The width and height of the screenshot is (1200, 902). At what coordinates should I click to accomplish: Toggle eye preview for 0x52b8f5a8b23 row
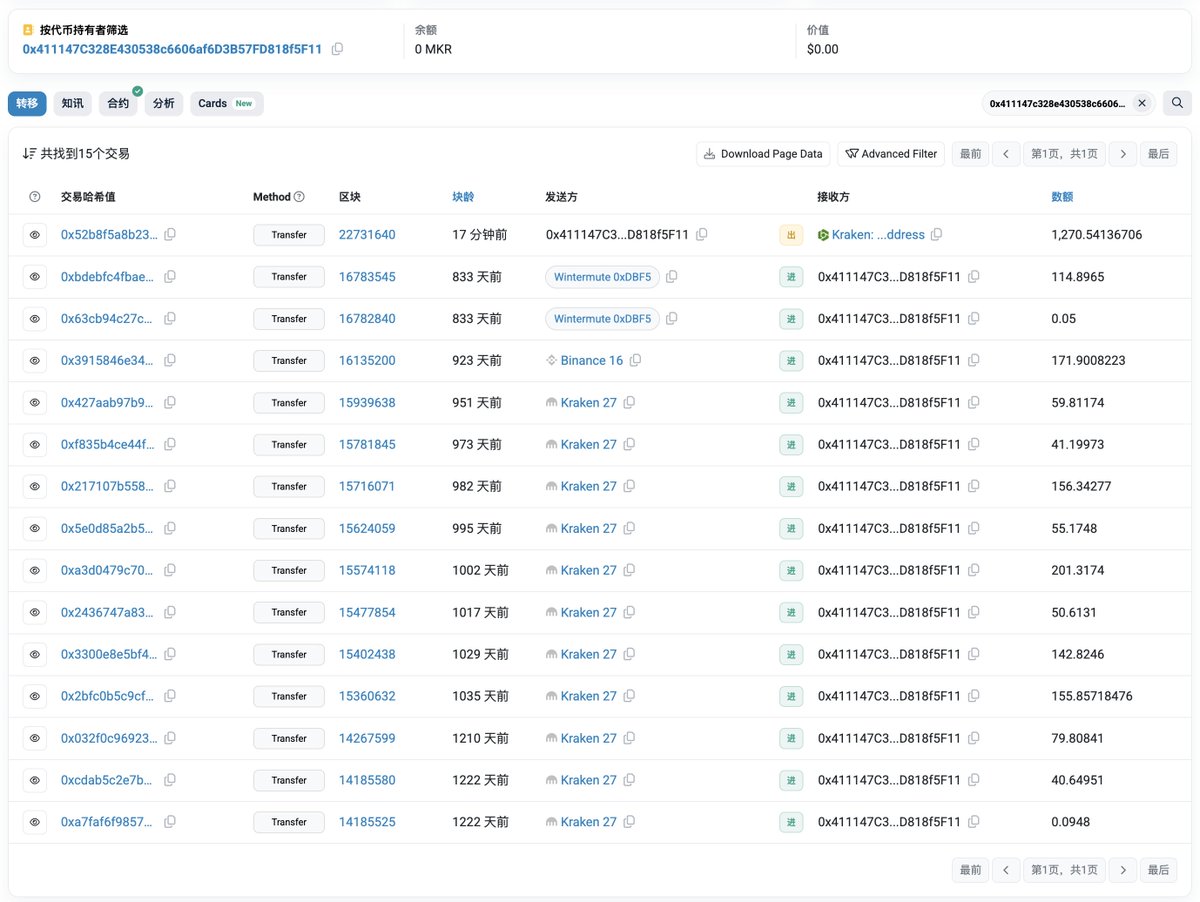tap(35, 235)
